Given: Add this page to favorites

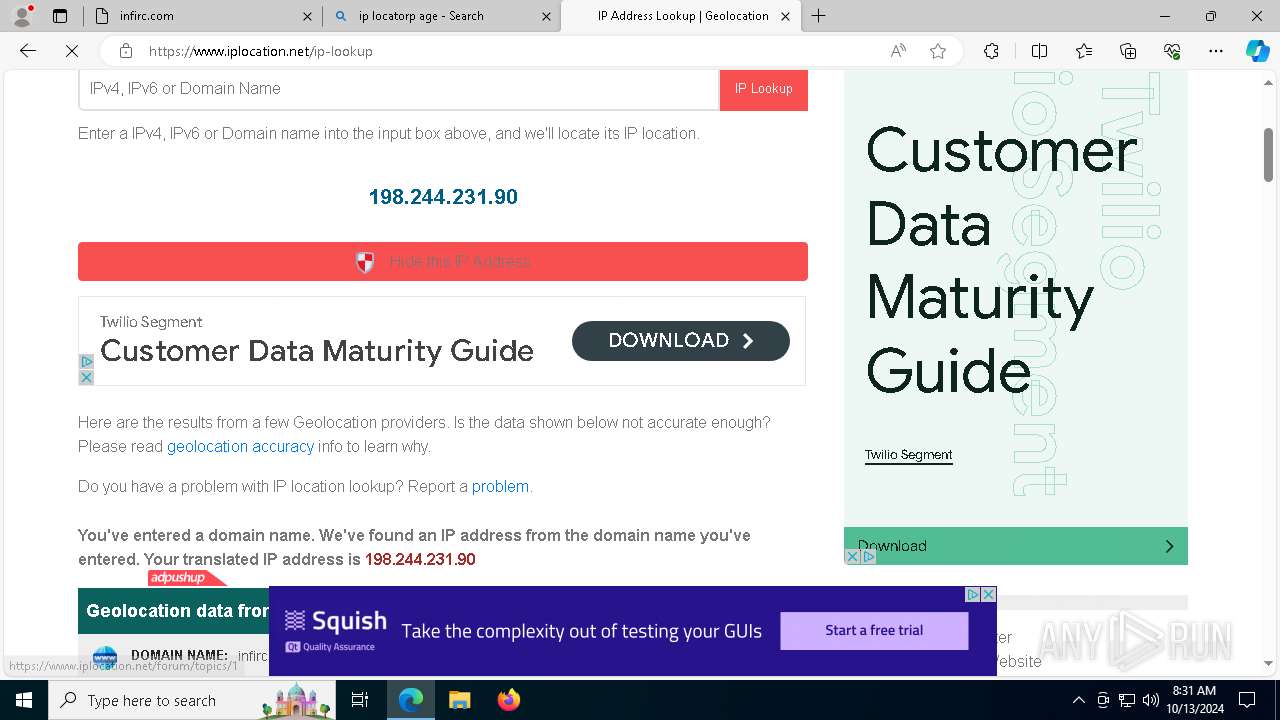Looking at the screenshot, I should tap(938, 51).
